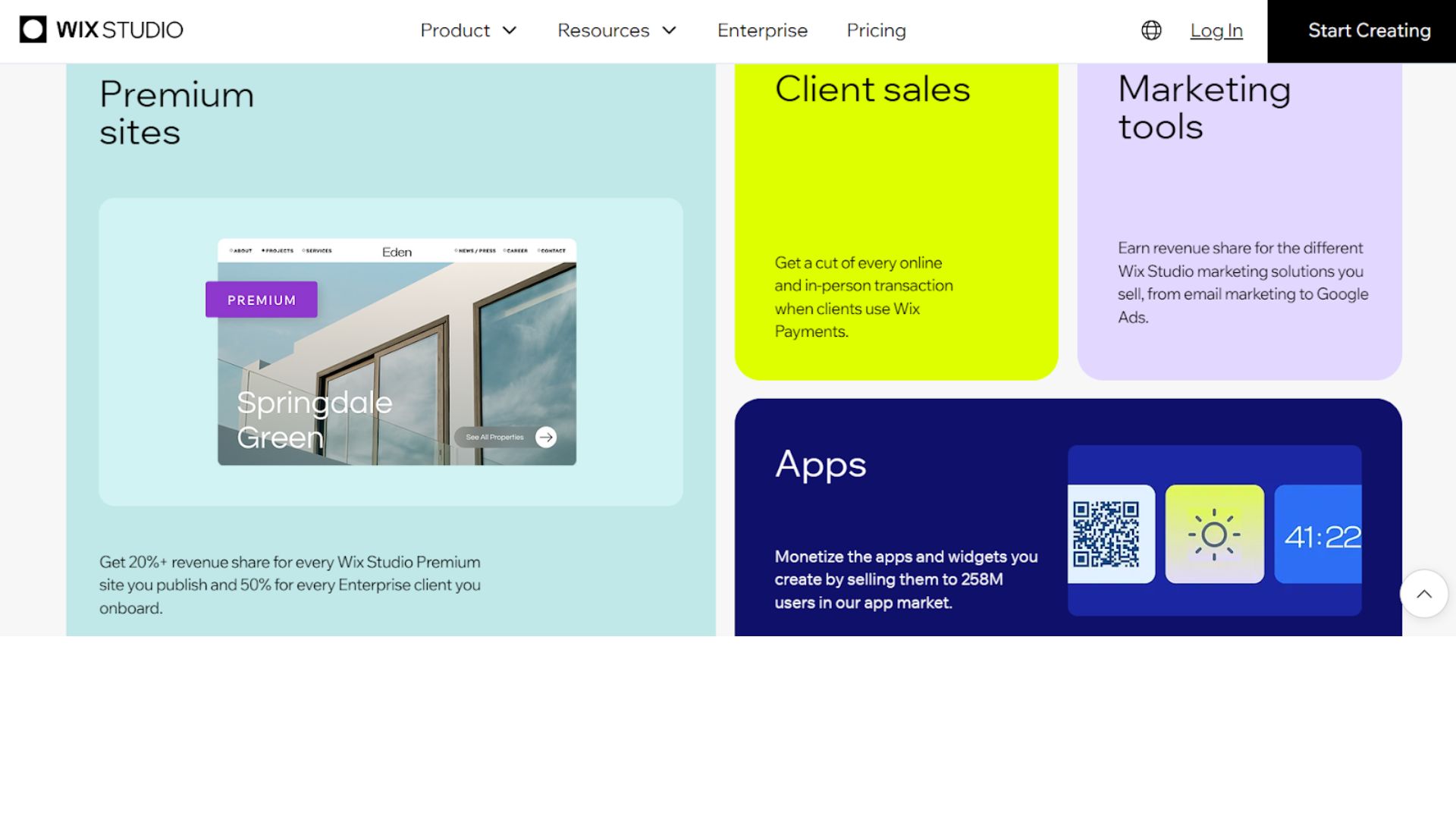
Task: Expand the Resources dropdown chevron
Action: coord(669,30)
